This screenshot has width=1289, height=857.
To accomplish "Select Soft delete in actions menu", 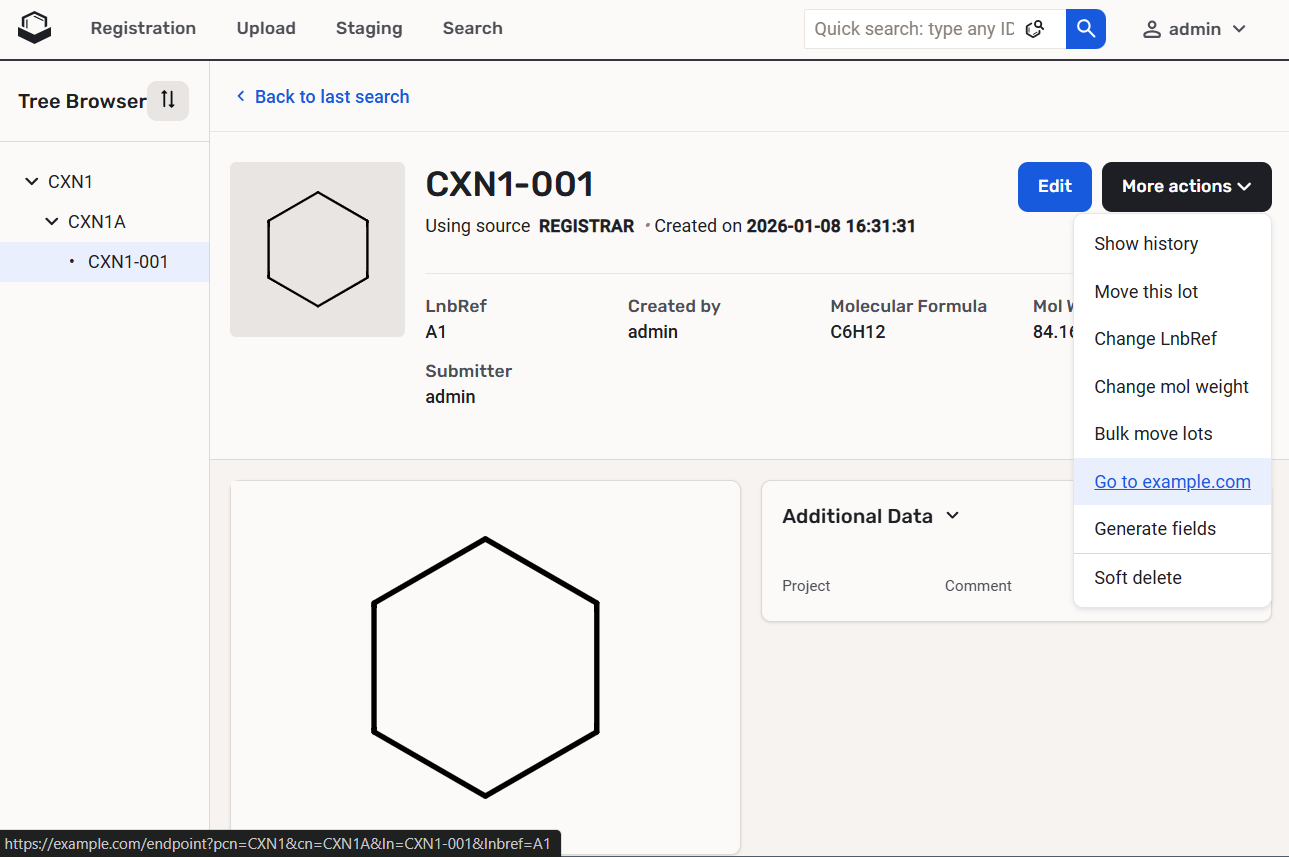I will [x=1137, y=578].
